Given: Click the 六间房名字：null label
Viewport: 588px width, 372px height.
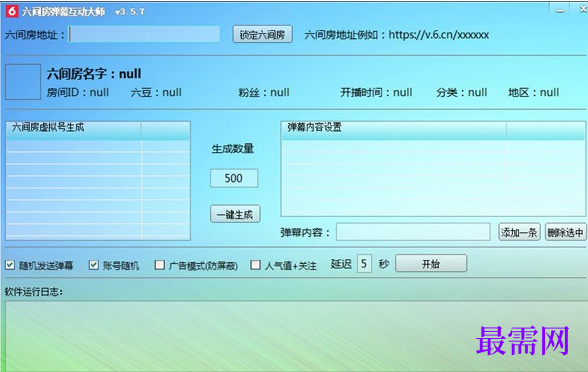Looking at the screenshot, I should 94,74.
